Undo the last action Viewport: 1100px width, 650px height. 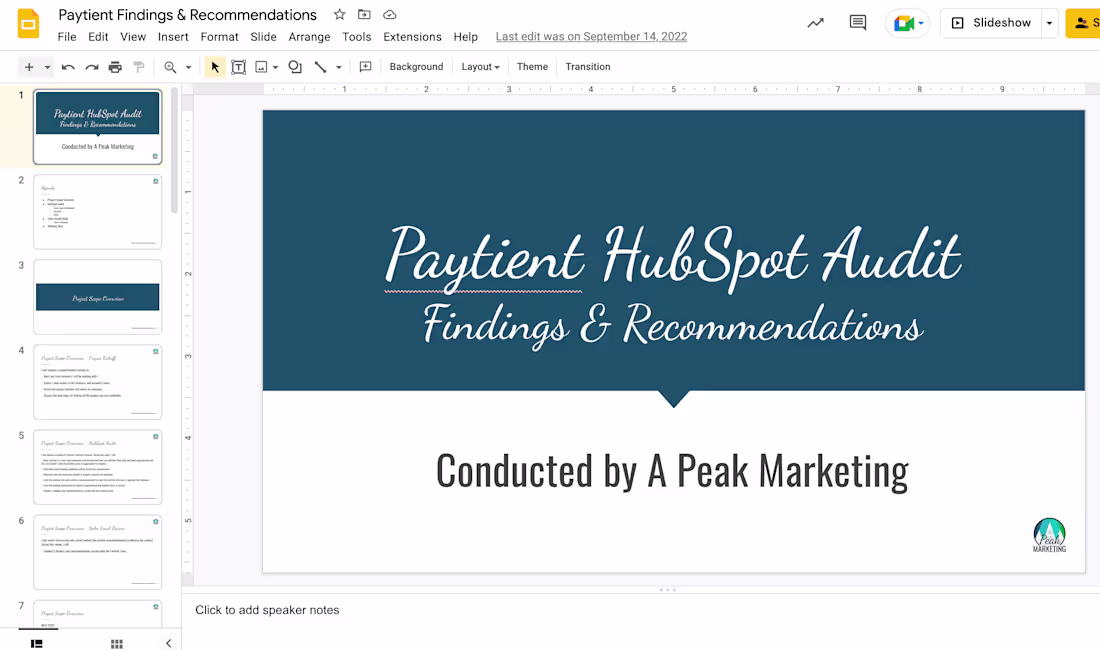click(x=66, y=66)
